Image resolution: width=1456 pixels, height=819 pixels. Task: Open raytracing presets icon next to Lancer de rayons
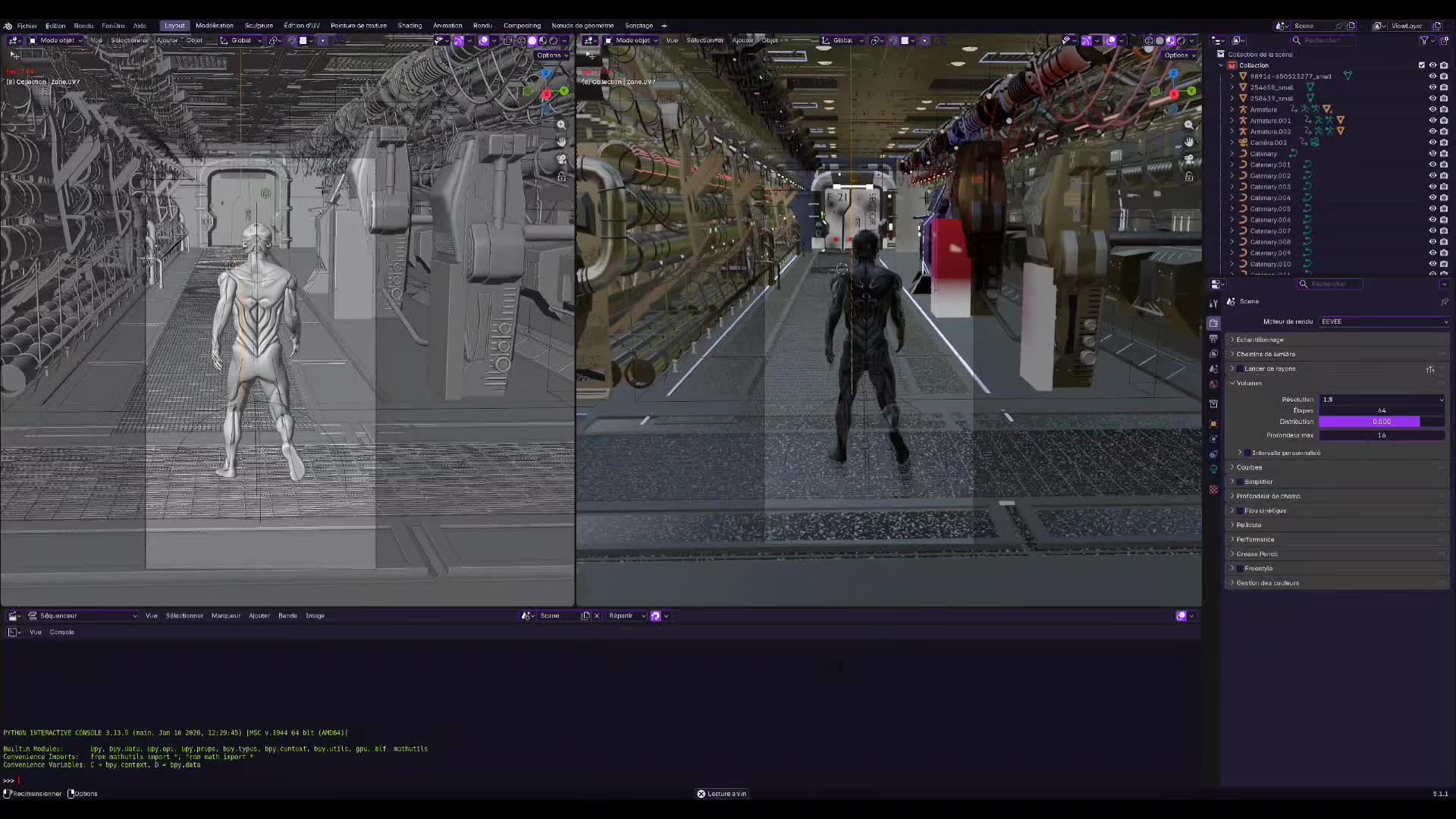[1430, 369]
